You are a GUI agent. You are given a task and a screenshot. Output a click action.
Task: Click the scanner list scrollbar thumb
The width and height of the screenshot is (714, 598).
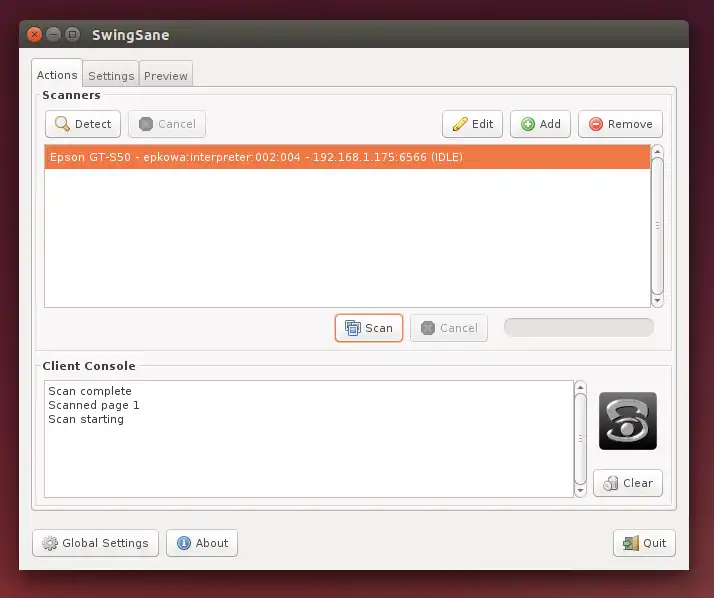tap(657, 226)
